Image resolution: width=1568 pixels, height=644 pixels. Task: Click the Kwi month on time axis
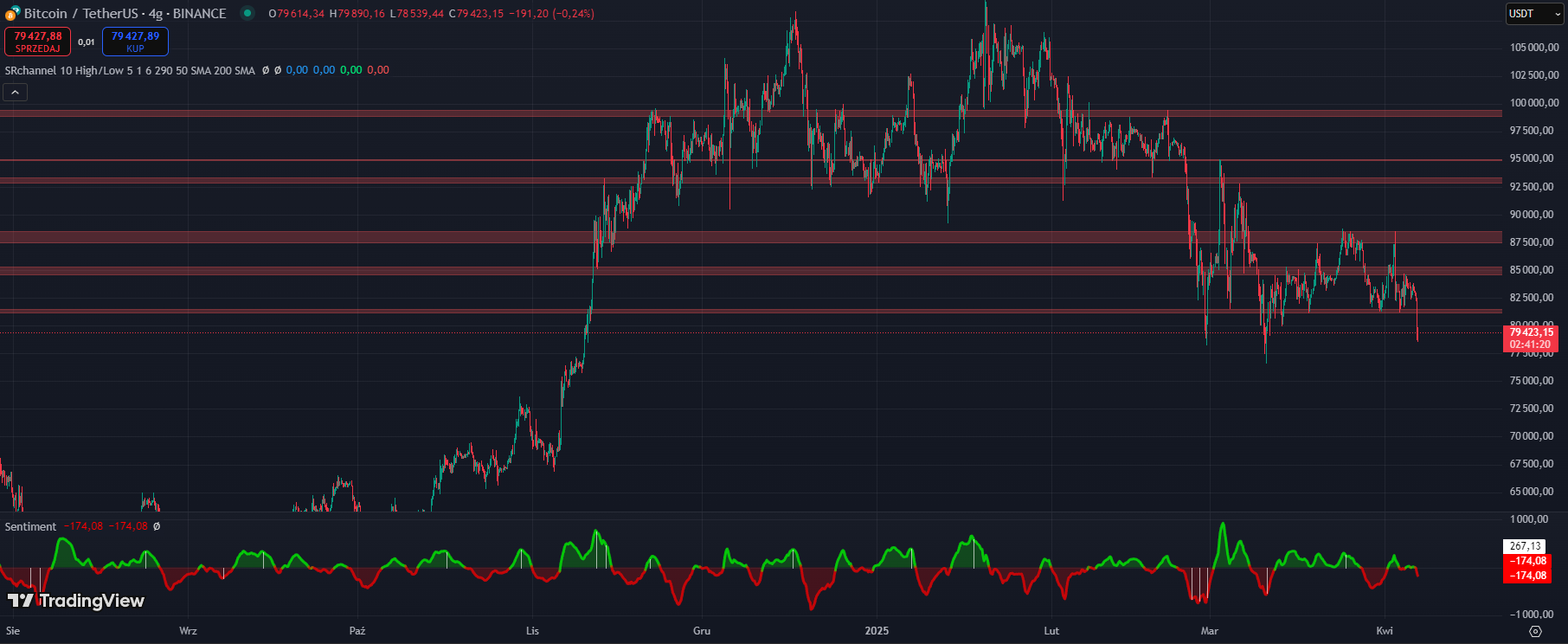[x=1385, y=631]
